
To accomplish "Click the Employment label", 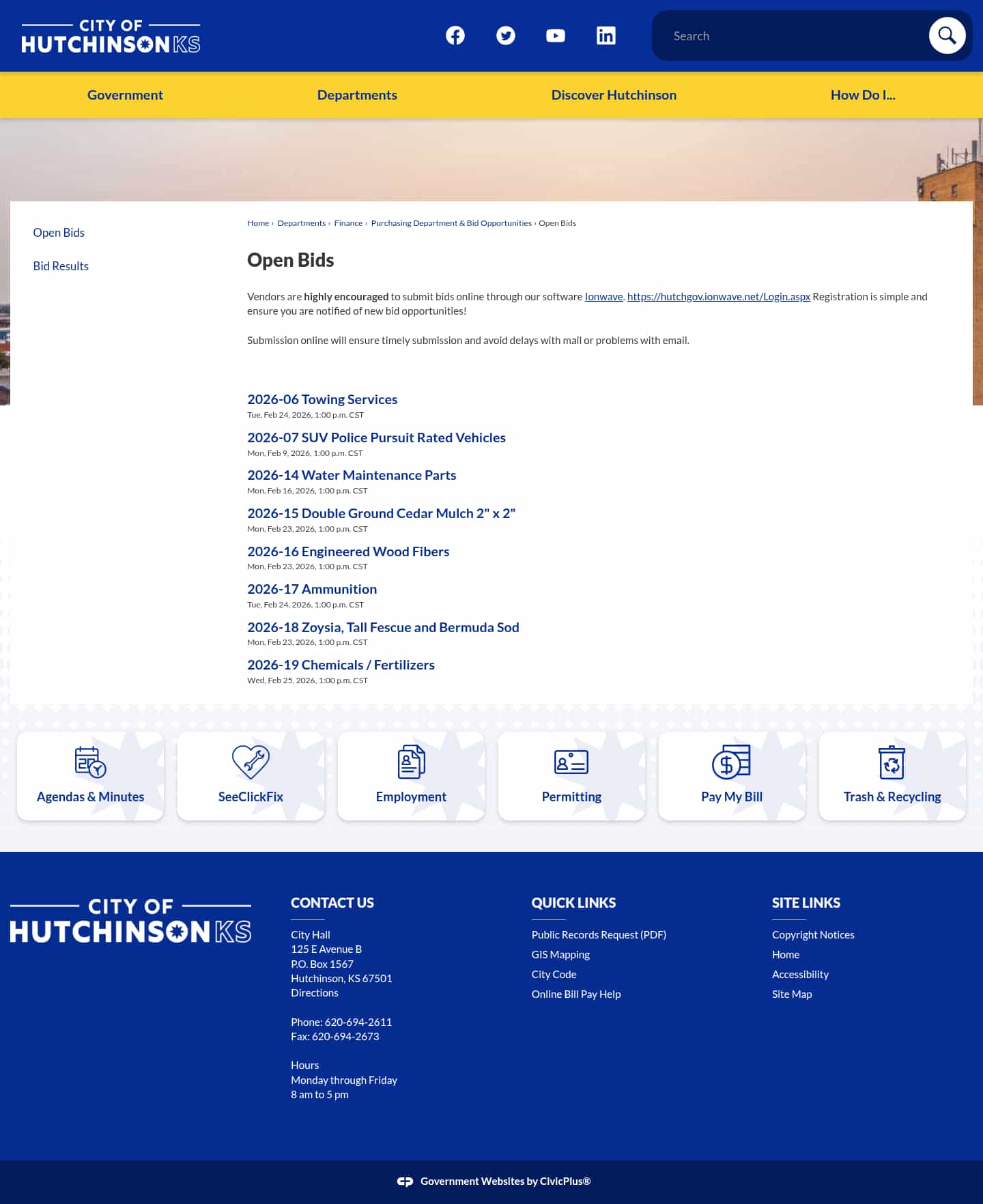I will [411, 797].
